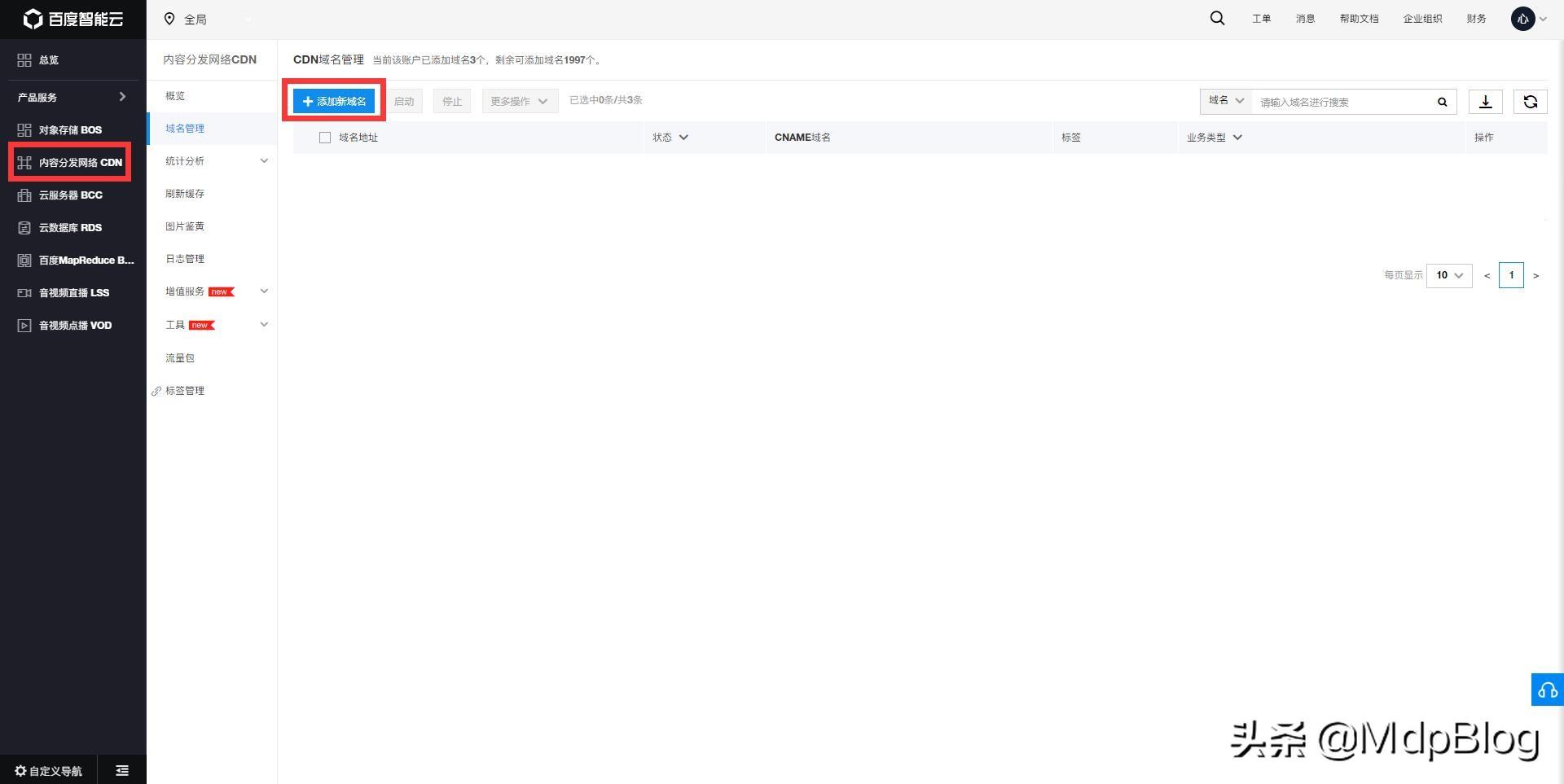
Task: Click the BOS storage icon
Action: pos(24,130)
